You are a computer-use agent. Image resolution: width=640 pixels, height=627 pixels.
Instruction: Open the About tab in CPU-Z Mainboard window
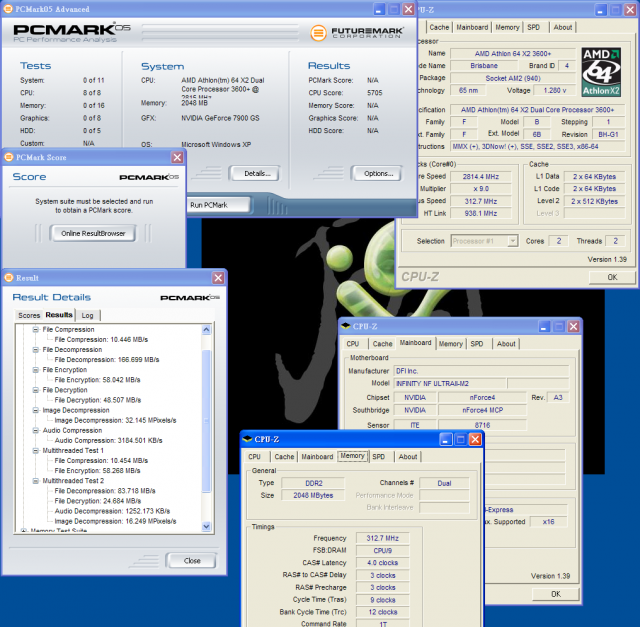coord(506,344)
